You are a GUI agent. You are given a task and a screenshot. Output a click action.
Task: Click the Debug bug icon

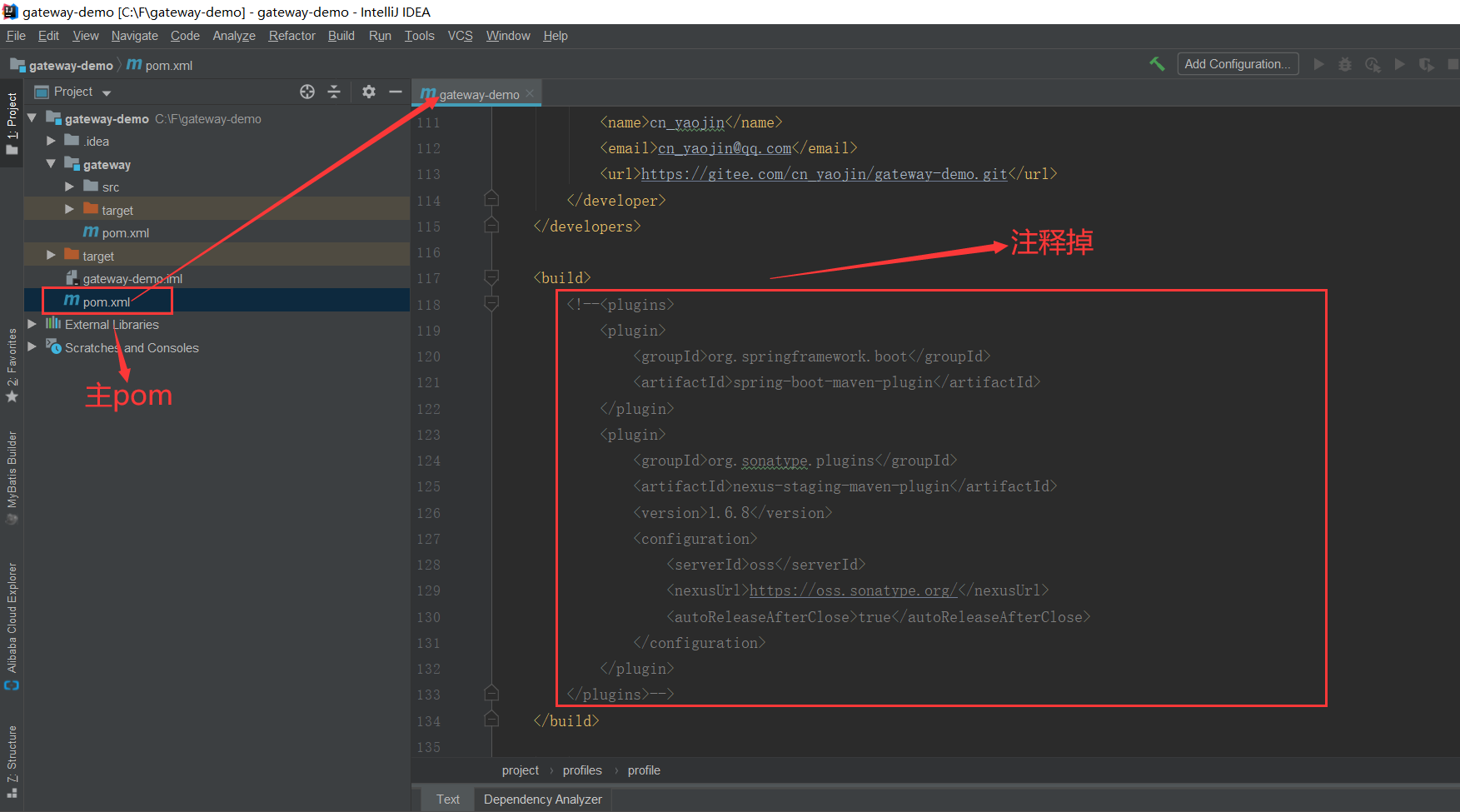click(1345, 64)
